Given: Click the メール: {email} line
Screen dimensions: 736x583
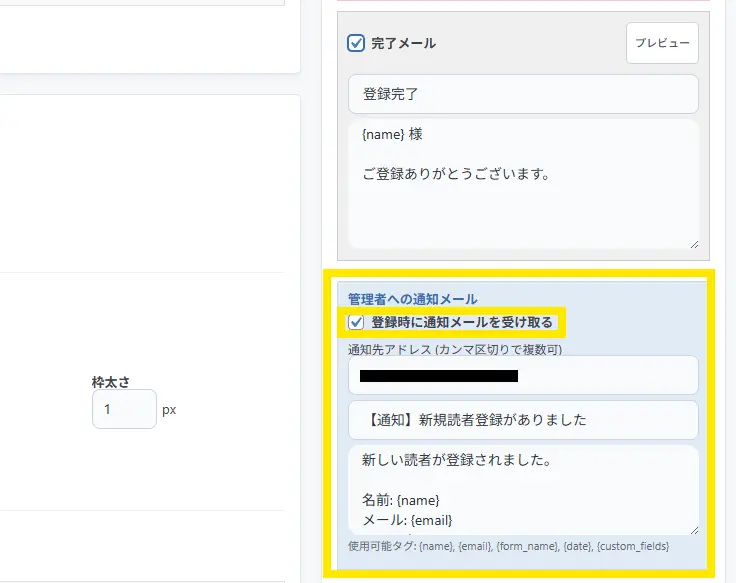Looking at the screenshot, I should pyautogui.click(x=407, y=520).
